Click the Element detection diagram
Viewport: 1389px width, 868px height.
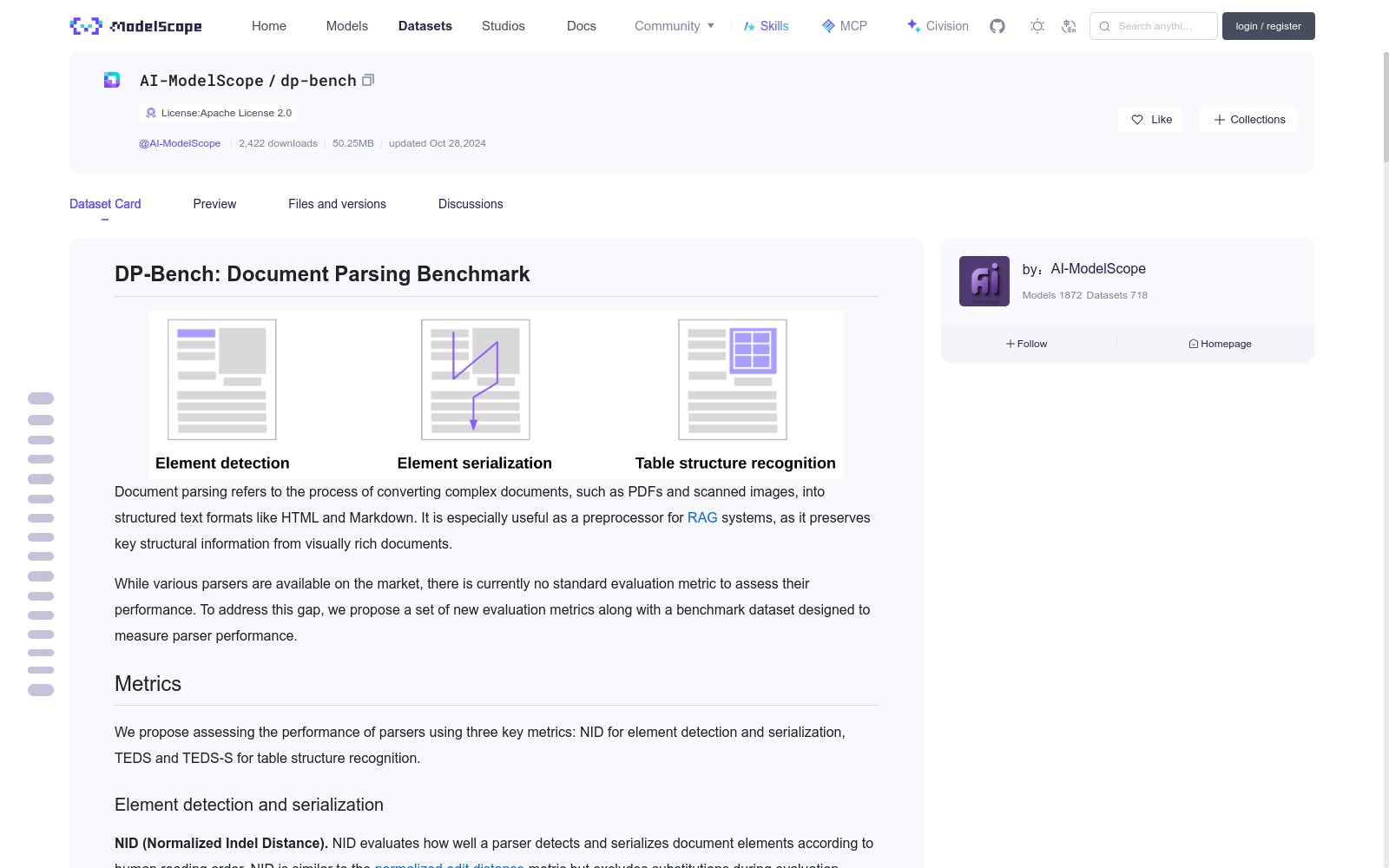222,379
